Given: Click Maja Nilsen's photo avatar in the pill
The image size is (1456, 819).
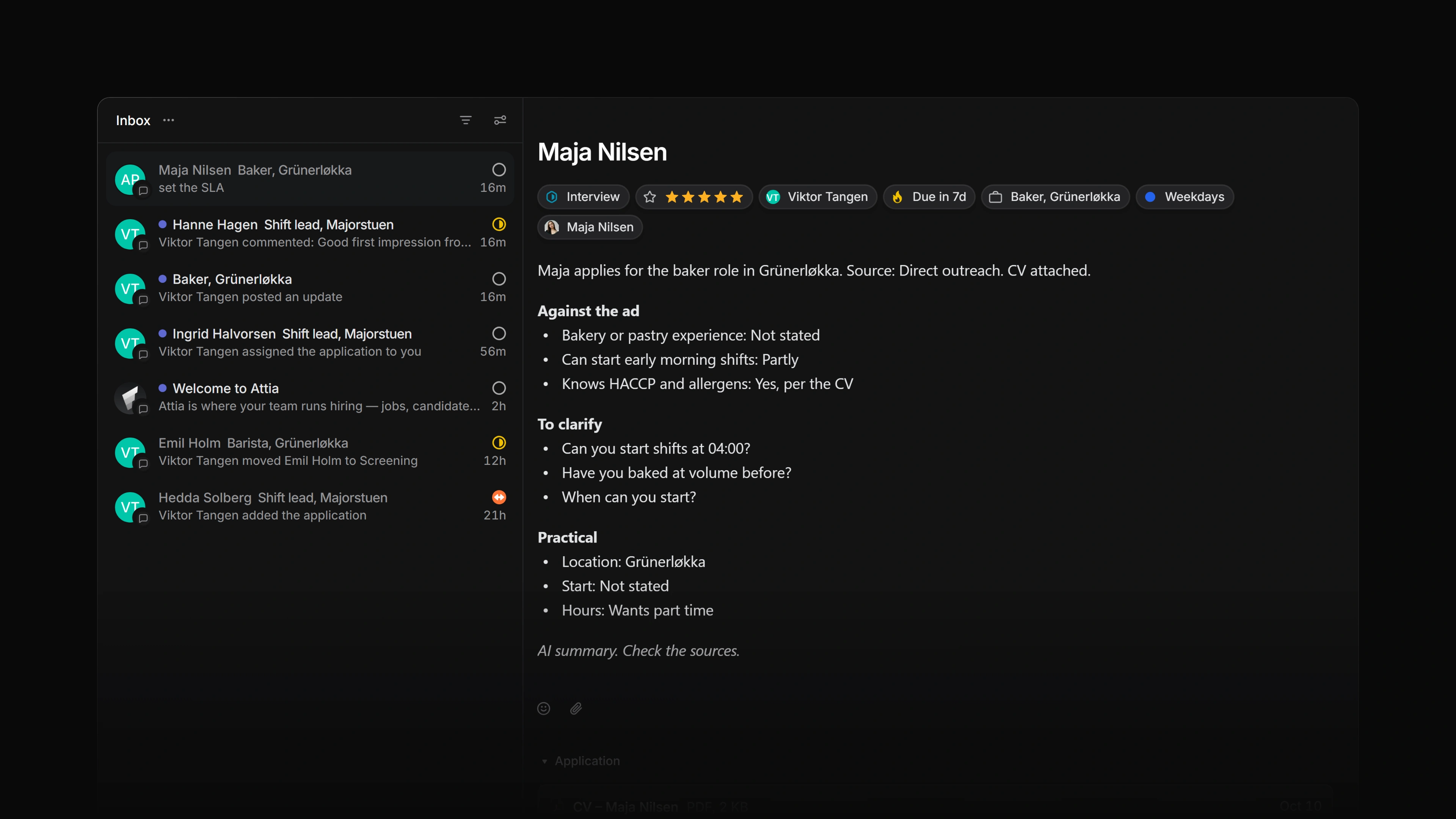Looking at the screenshot, I should point(552,227).
